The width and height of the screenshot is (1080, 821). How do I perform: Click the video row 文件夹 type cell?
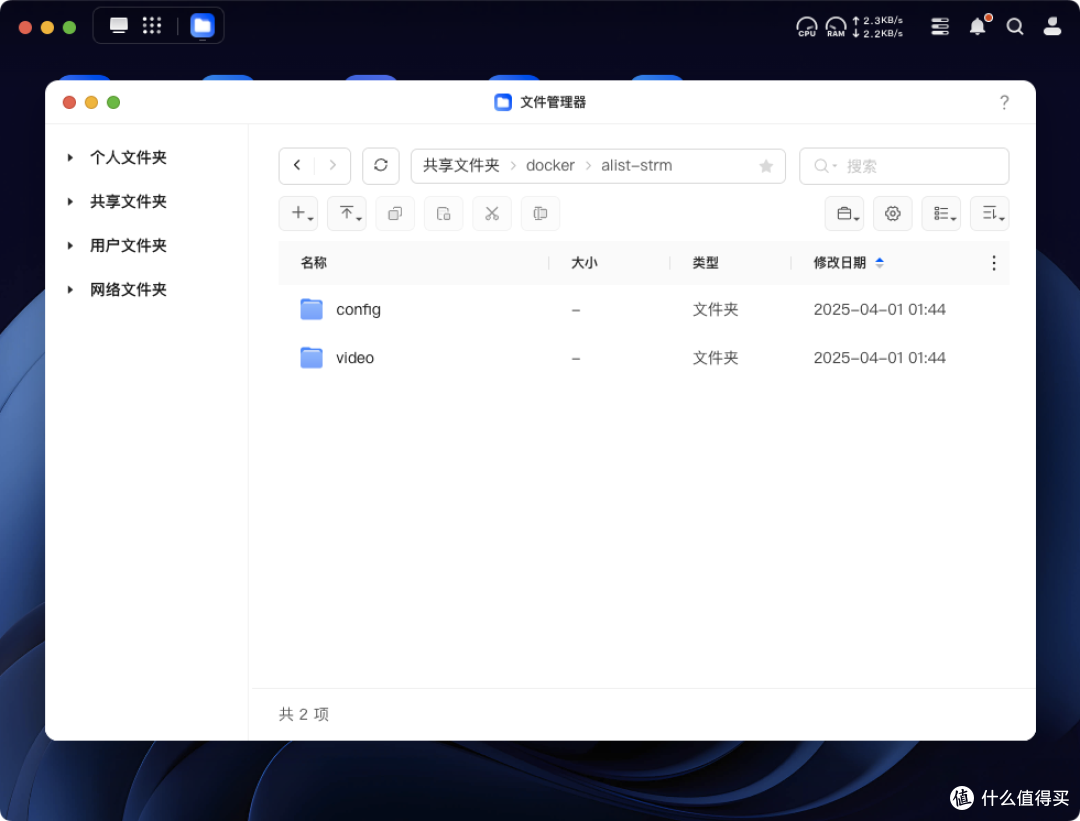point(715,357)
